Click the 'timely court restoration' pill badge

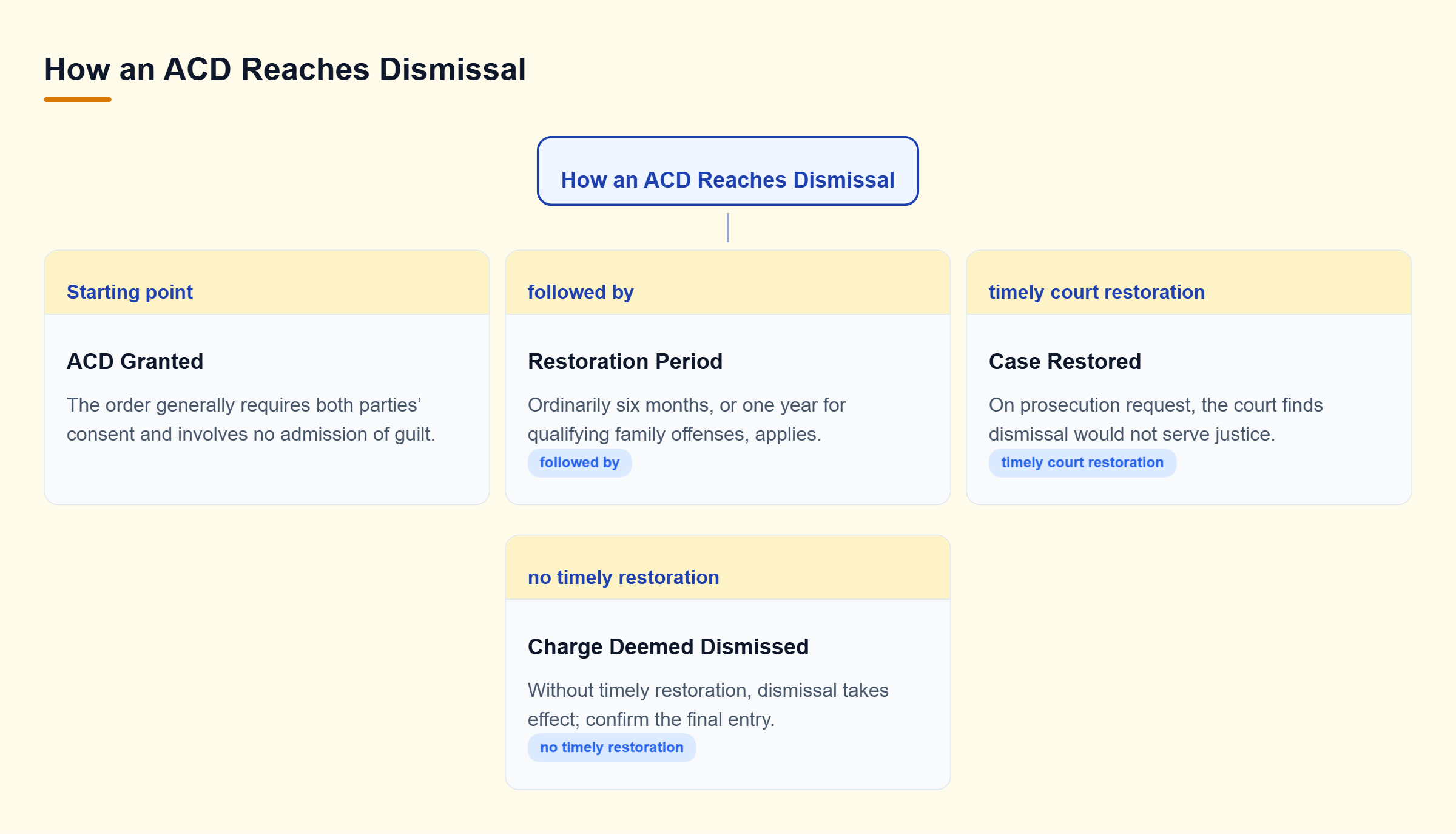(x=1082, y=463)
